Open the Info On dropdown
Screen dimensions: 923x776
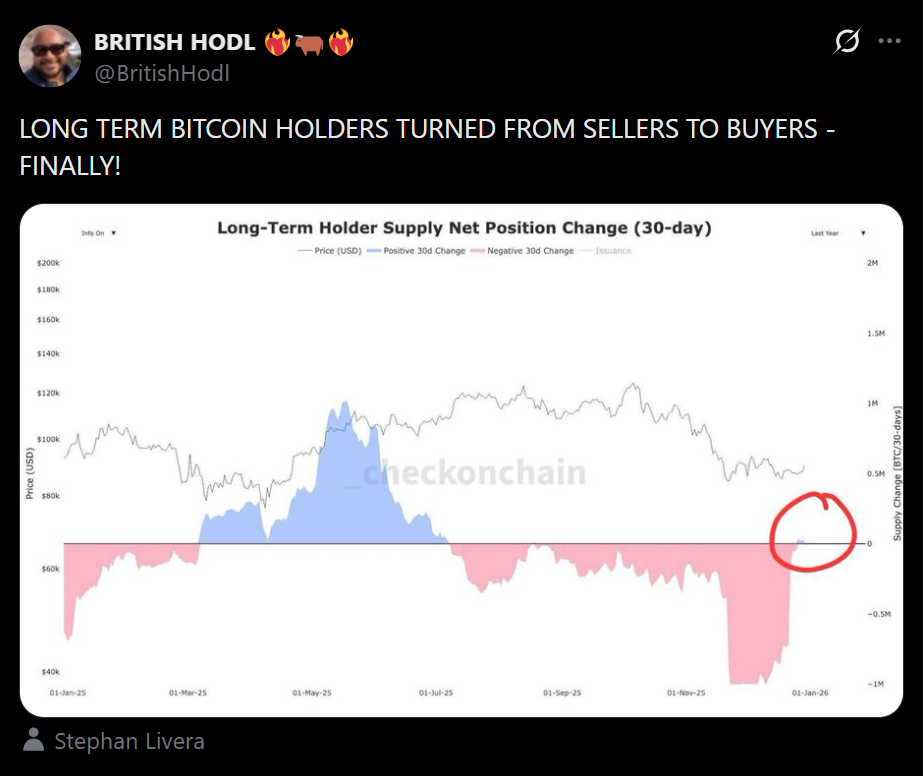coord(99,233)
